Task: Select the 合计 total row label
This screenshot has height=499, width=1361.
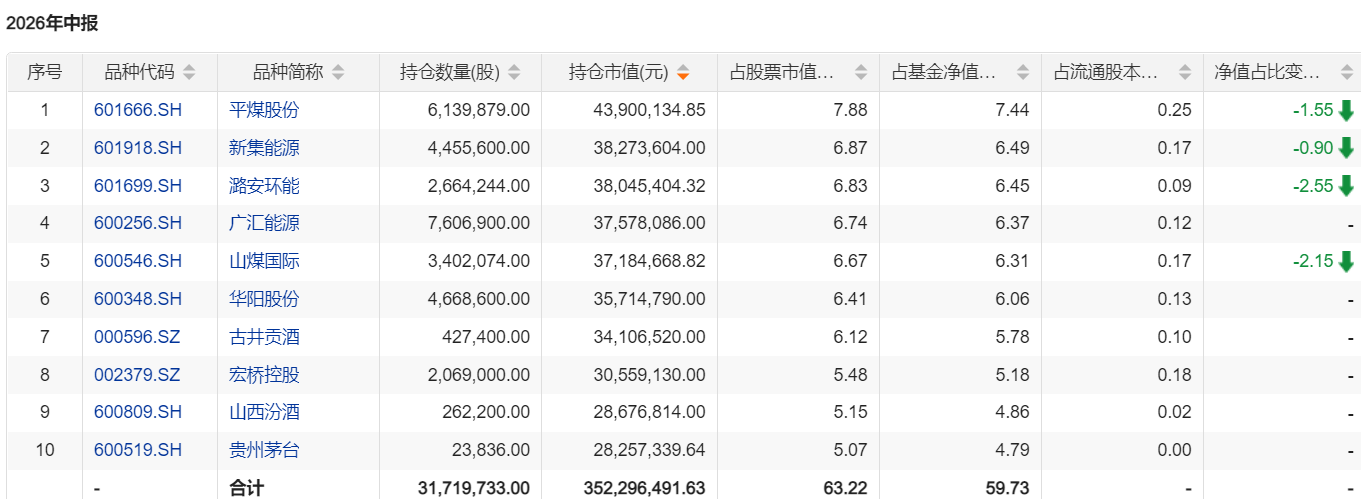Action: click(x=246, y=488)
